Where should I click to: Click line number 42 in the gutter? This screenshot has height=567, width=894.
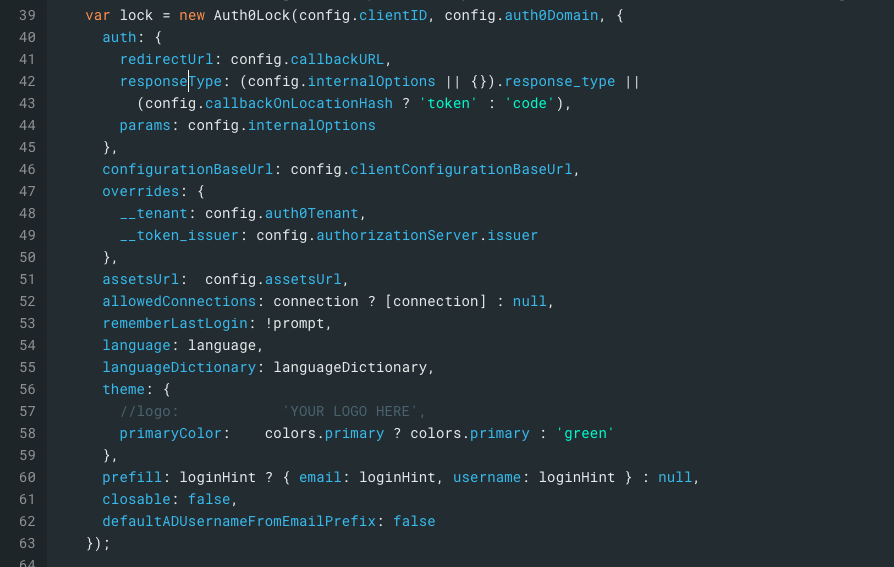click(x=27, y=82)
